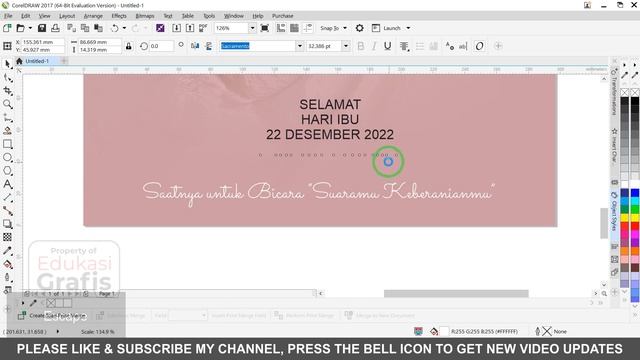Open the Layout menu
The image size is (640, 360).
coord(67,16)
